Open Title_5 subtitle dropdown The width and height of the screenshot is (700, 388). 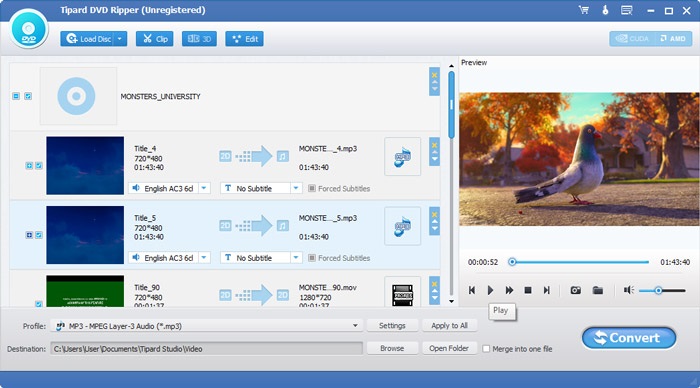[296, 258]
